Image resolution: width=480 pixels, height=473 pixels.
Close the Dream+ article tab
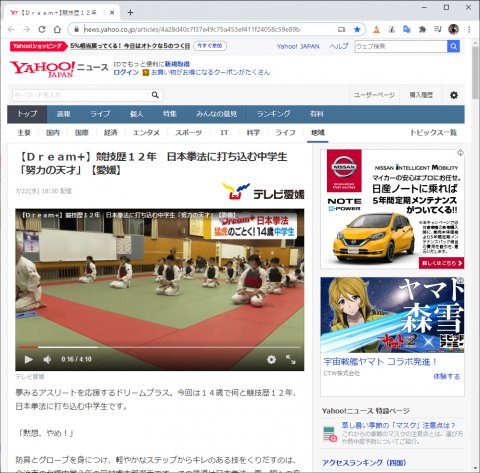[x=112, y=13]
